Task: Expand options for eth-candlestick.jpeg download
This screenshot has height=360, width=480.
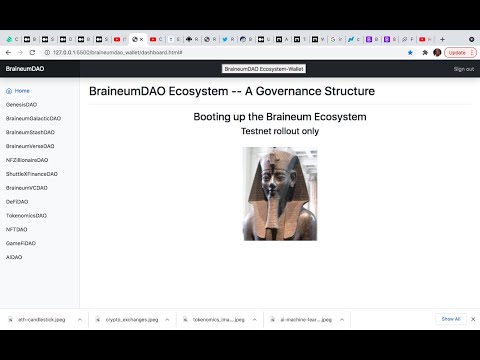Action: [x=80, y=319]
